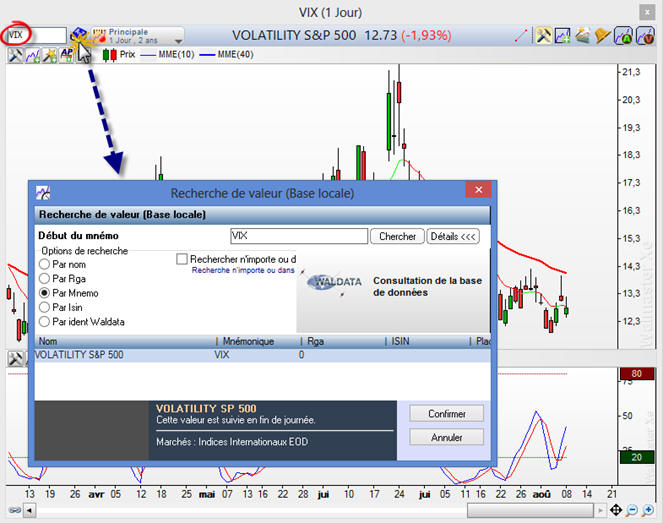This screenshot has width=663, height=523.
Task: Open the highlighted tools icon at top right
Action: [543, 36]
